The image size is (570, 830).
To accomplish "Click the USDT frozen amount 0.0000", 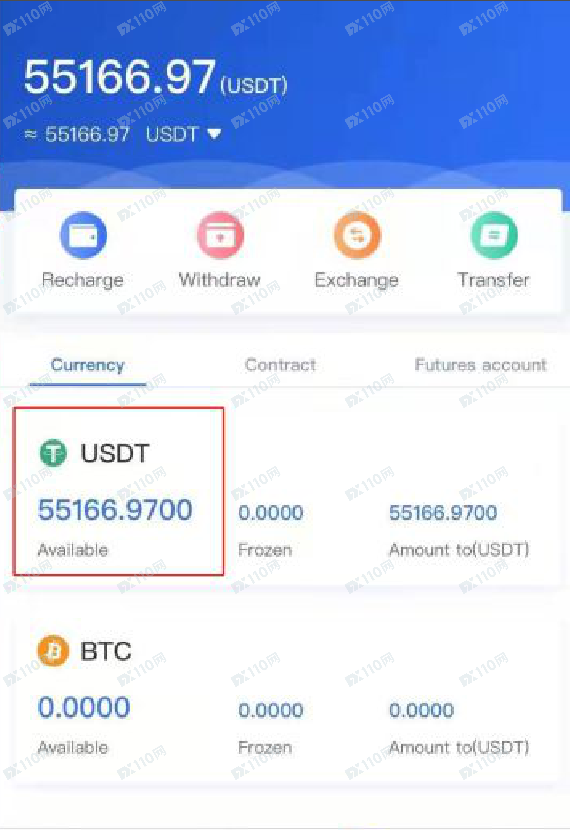I will click(271, 512).
